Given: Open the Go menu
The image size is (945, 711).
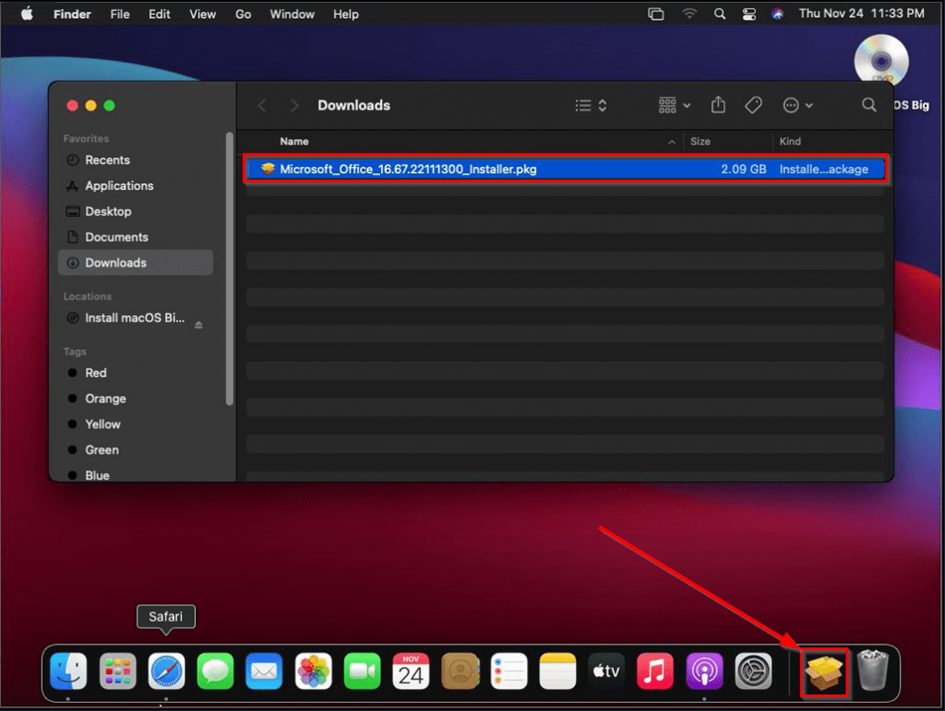Looking at the screenshot, I should (243, 14).
